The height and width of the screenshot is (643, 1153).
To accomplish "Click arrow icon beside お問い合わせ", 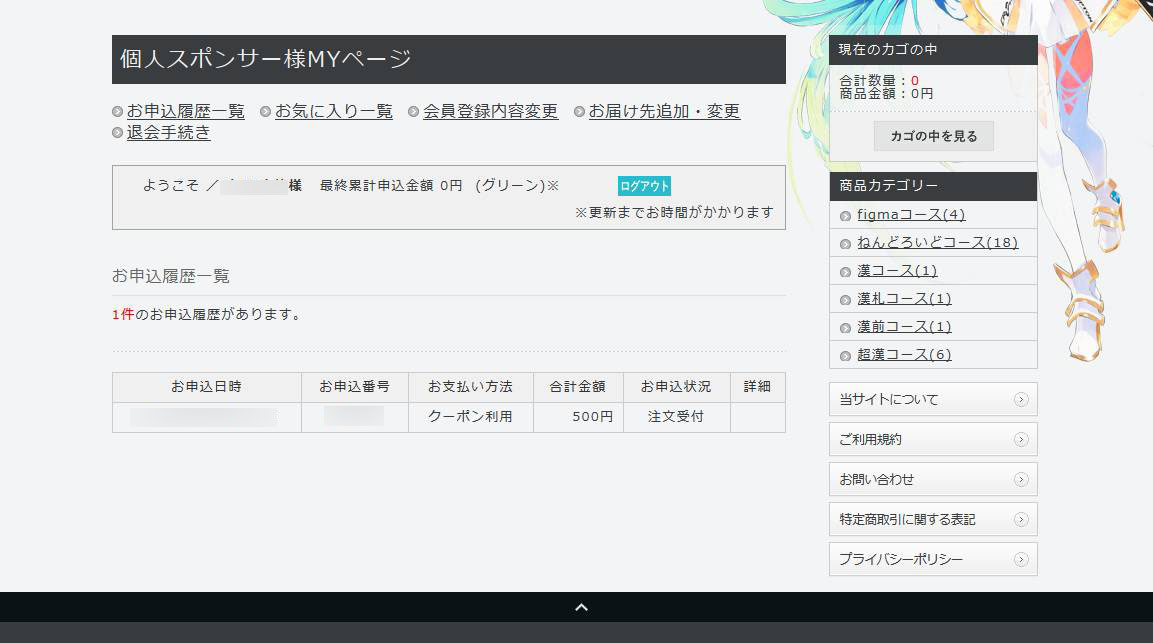I will tap(1020, 480).
